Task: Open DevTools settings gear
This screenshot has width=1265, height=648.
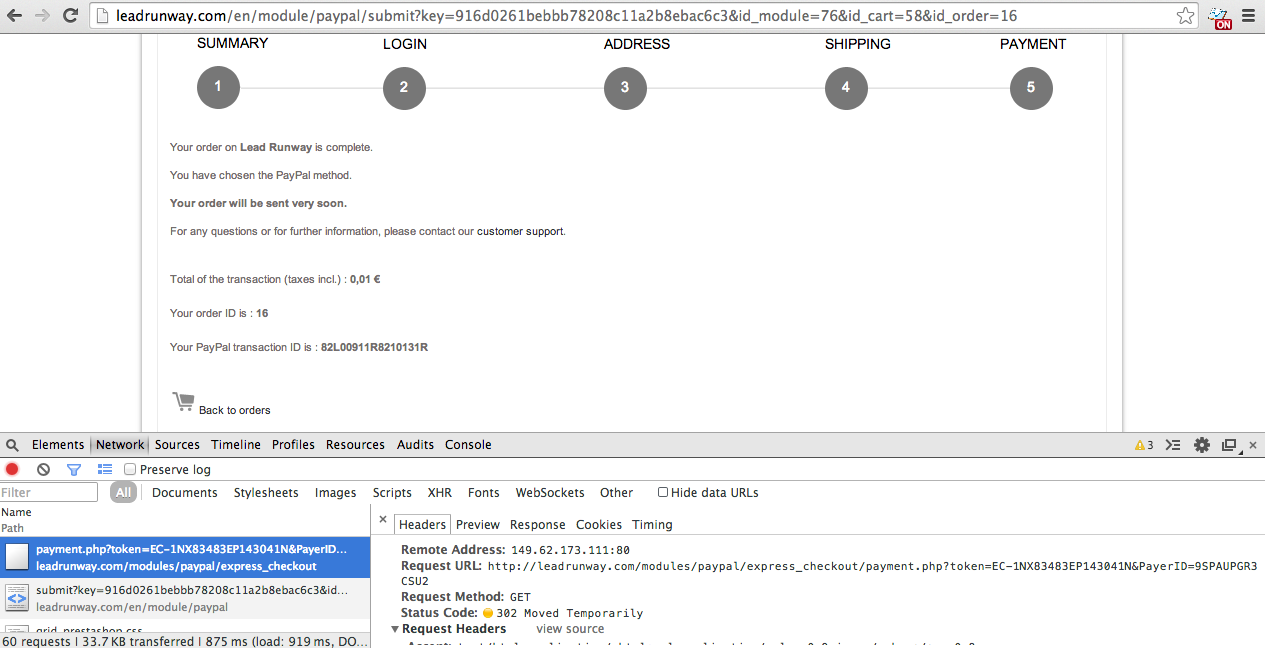Action: pyautogui.click(x=1202, y=445)
